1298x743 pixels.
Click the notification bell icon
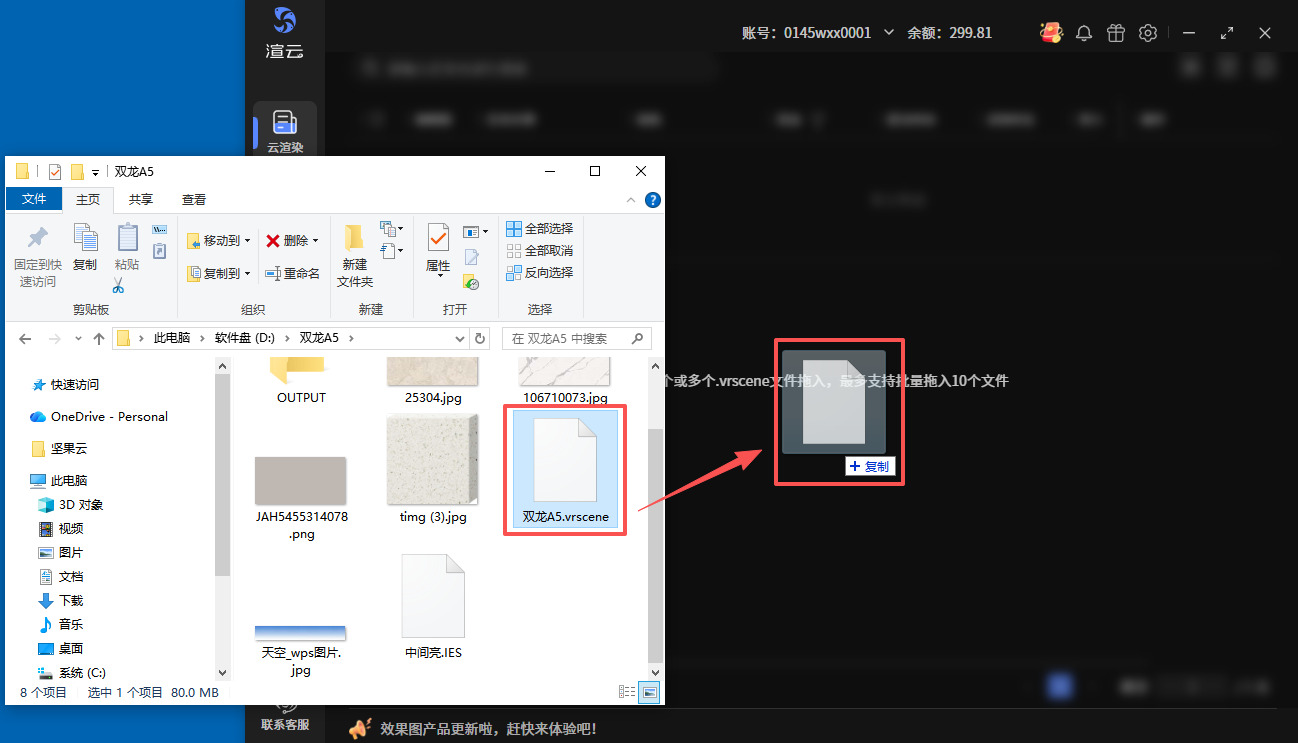(x=1083, y=33)
